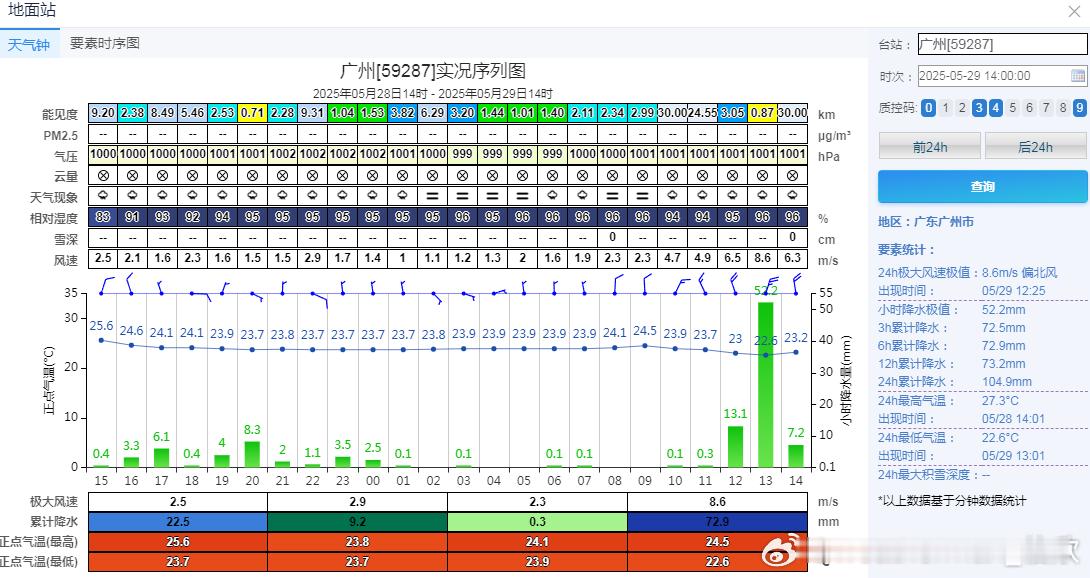Image resolution: width=1090 pixels, height=578 pixels.
Task: Click visibility cell 24.55
Action: coord(702,112)
